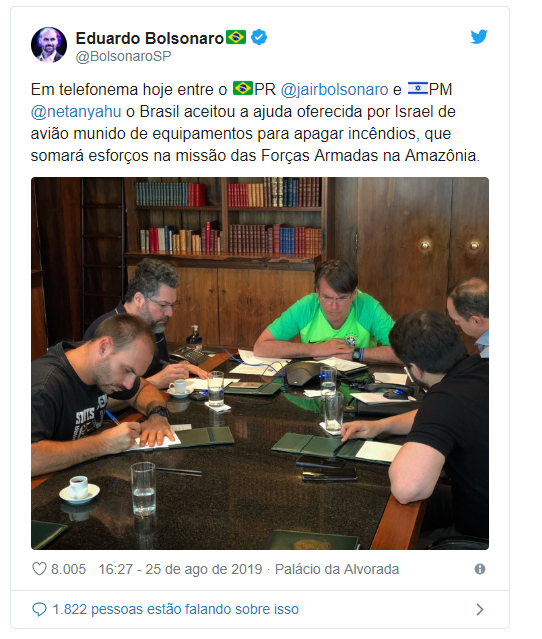Screen dimensions: 542x639
Task: Open the 16:27 - 25 de ago timestamp
Action: (x=180, y=569)
